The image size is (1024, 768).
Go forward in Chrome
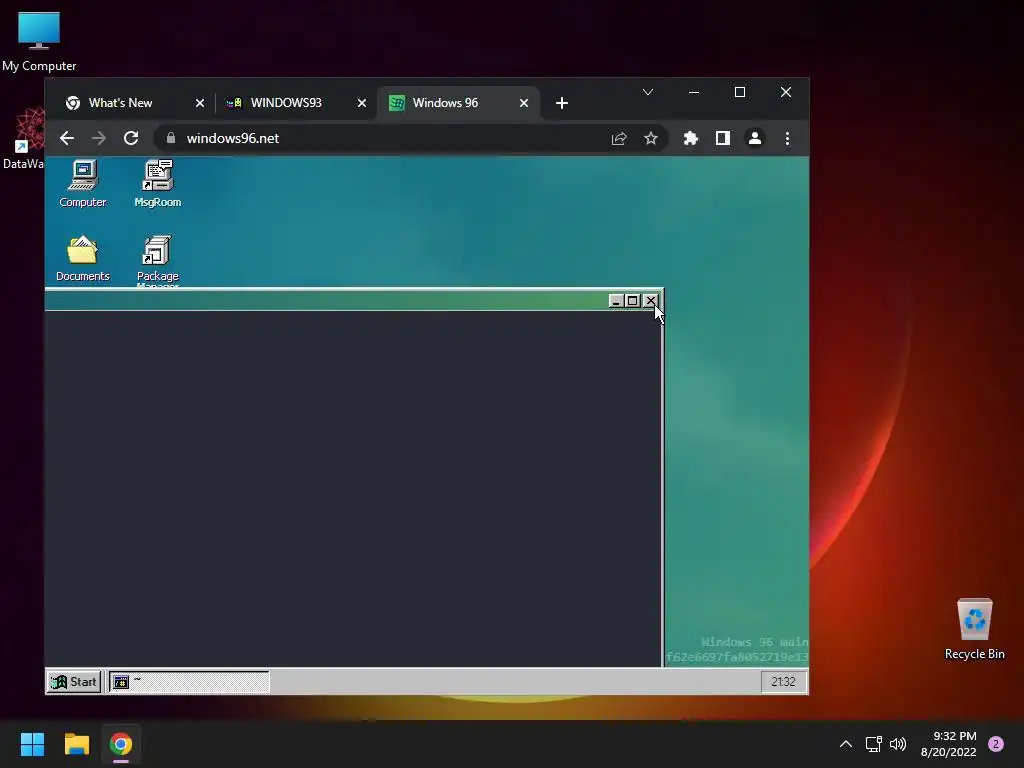pyautogui.click(x=99, y=138)
